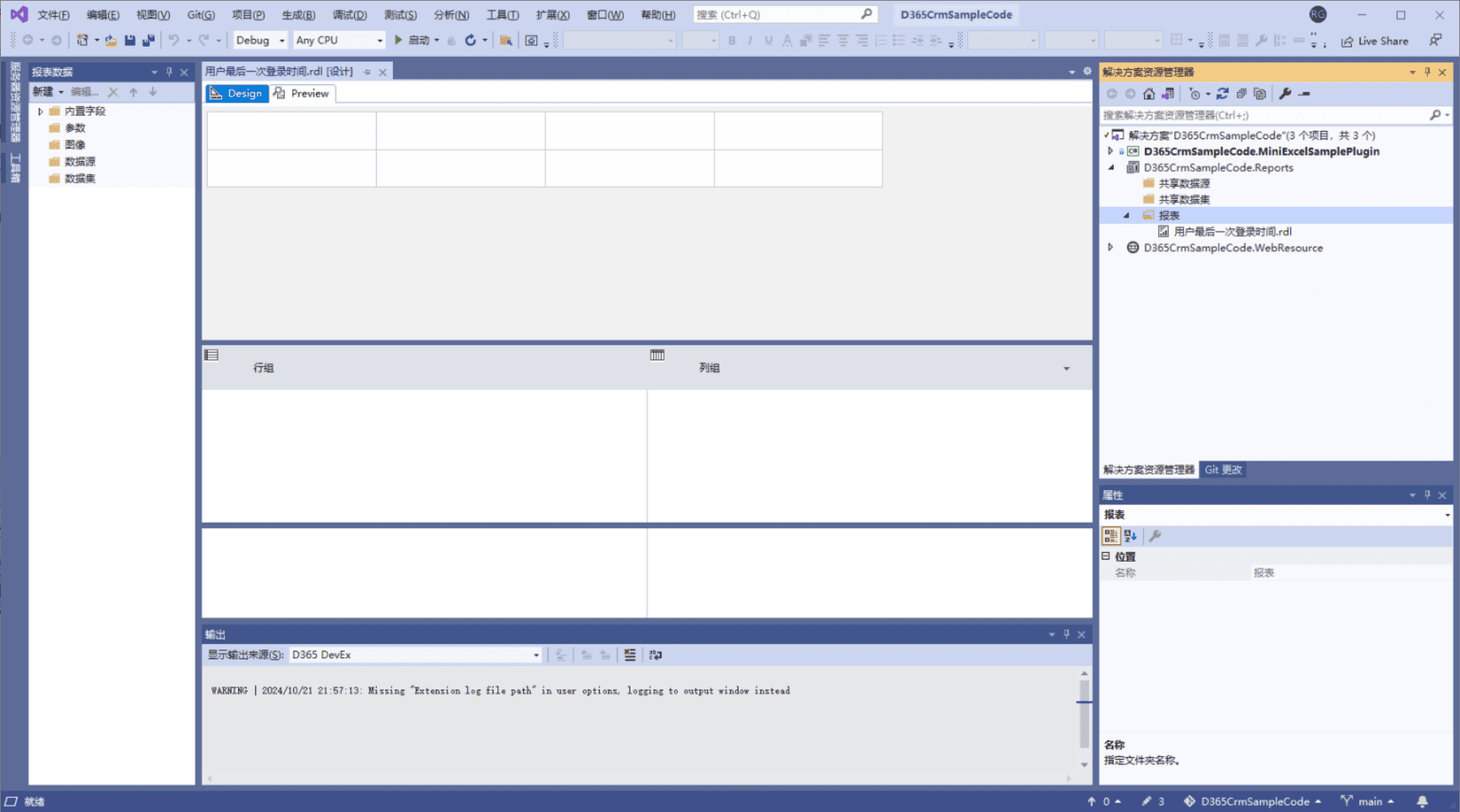Undo the last action via toolbar
This screenshot has width=1460, height=812.
[x=174, y=40]
